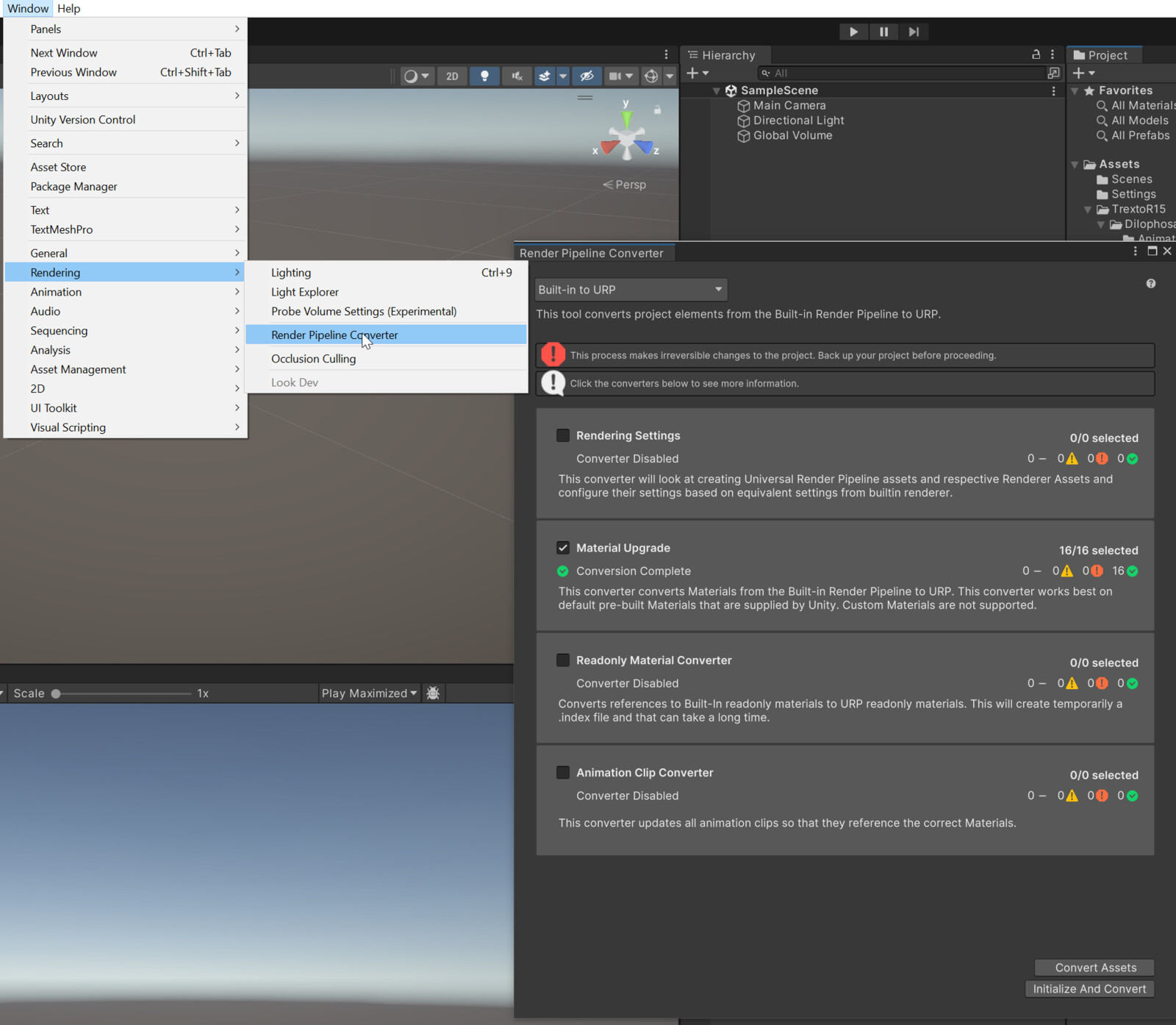Uncheck the Material Upgrade converter

pos(563,548)
